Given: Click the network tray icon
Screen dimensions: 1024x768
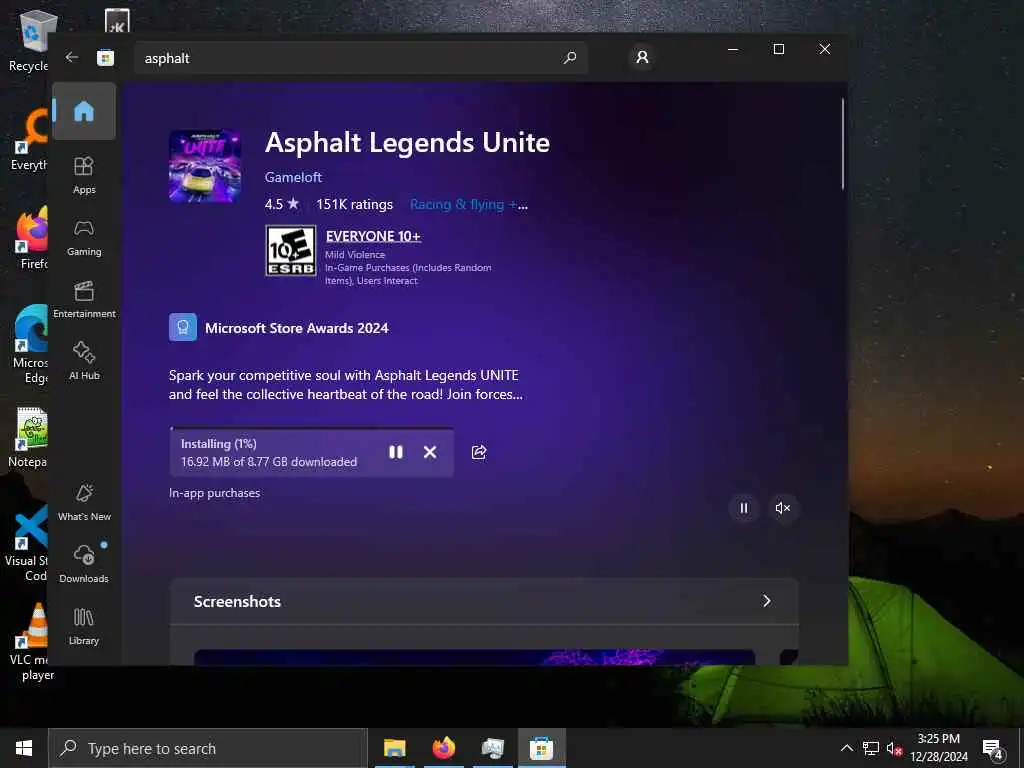Looking at the screenshot, I should tap(871, 748).
